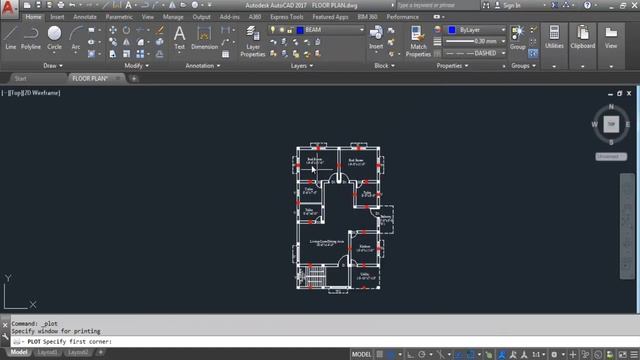The height and width of the screenshot is (360, 640).
Task: Select the Line tool
Action: click(x=10, y=38)
